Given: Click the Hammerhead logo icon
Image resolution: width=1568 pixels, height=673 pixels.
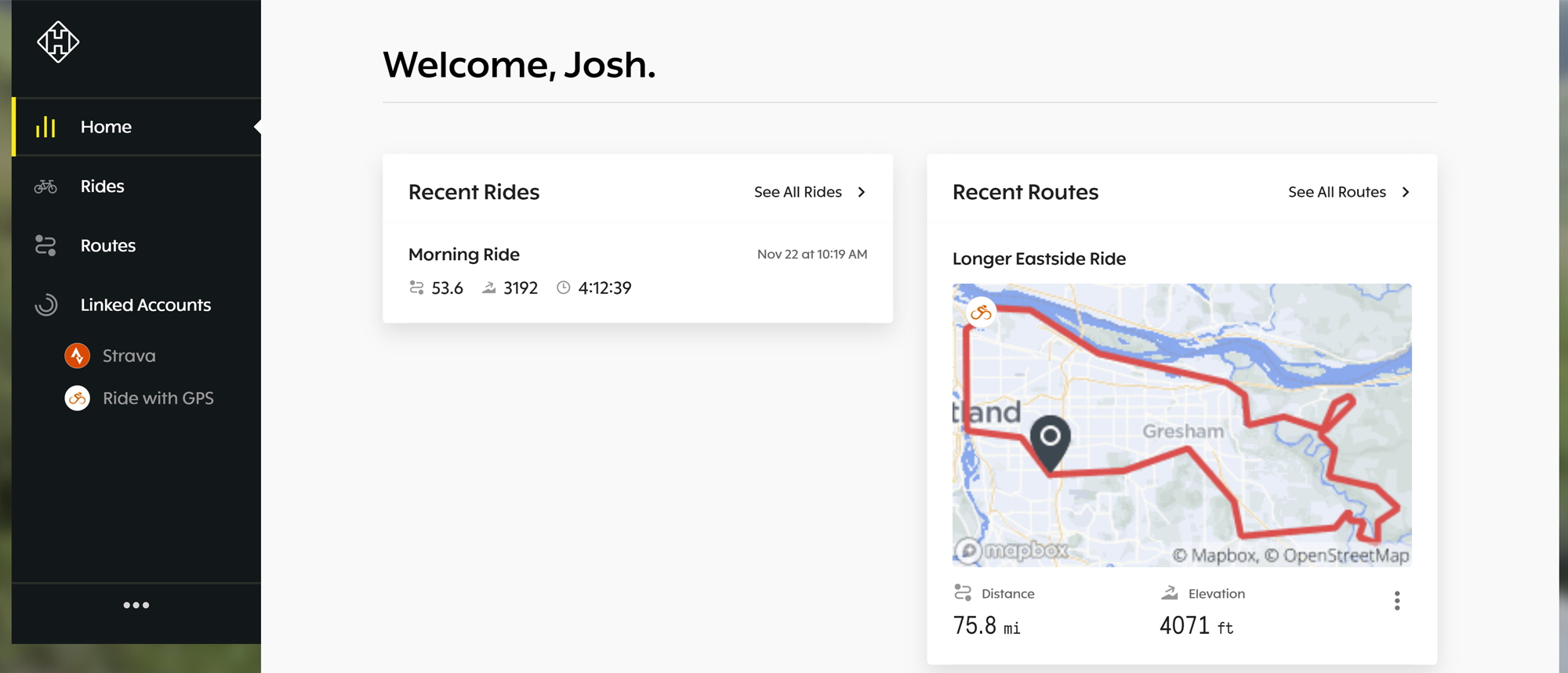Looking at the screenshot, I should pyautogui.click(x=58, y=42).
